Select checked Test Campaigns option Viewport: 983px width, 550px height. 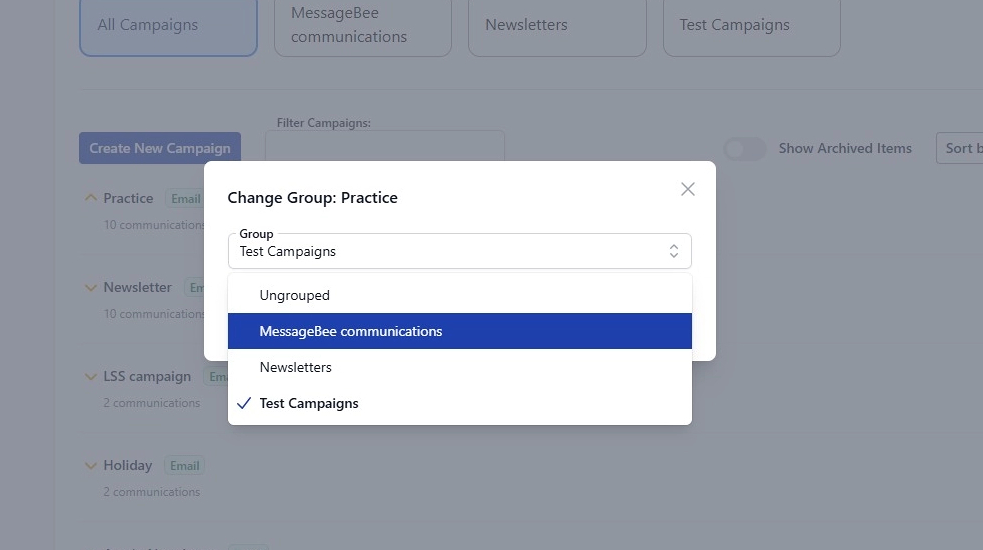pyautogui.click(x=308, y=403)
